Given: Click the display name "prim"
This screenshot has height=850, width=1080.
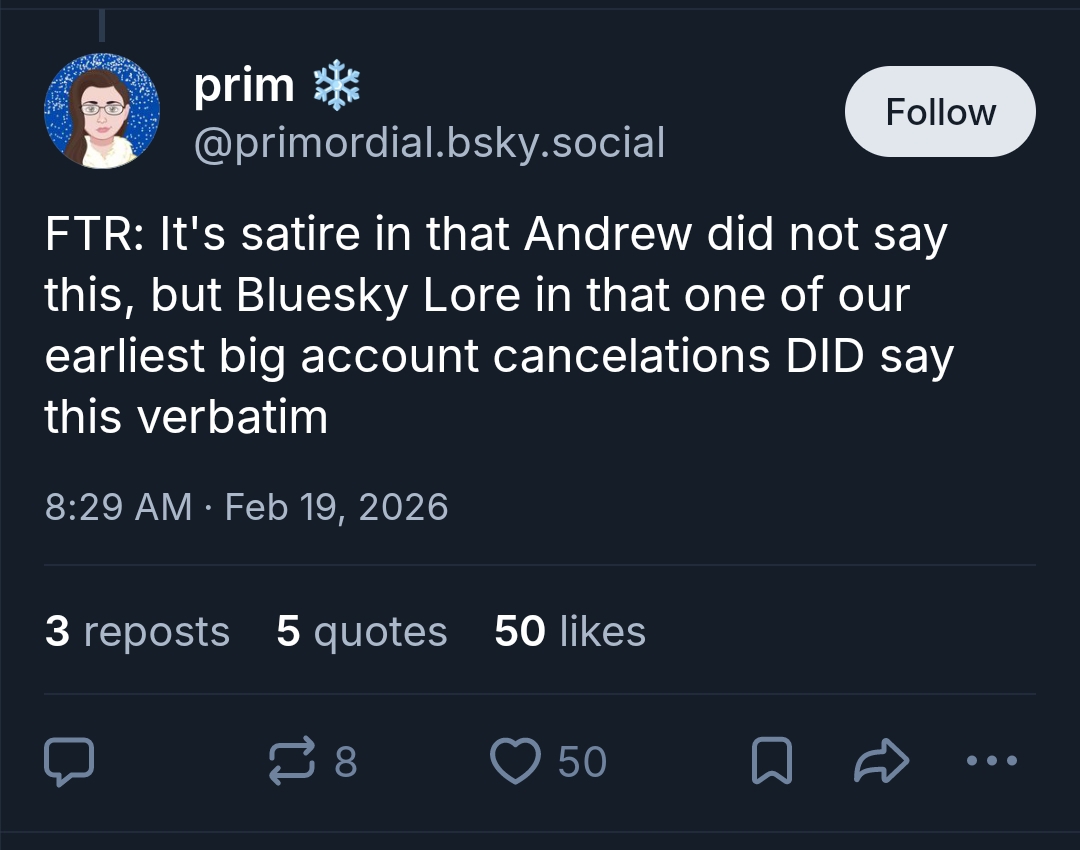Looking at the screenshot, I should tap(243, 87).
